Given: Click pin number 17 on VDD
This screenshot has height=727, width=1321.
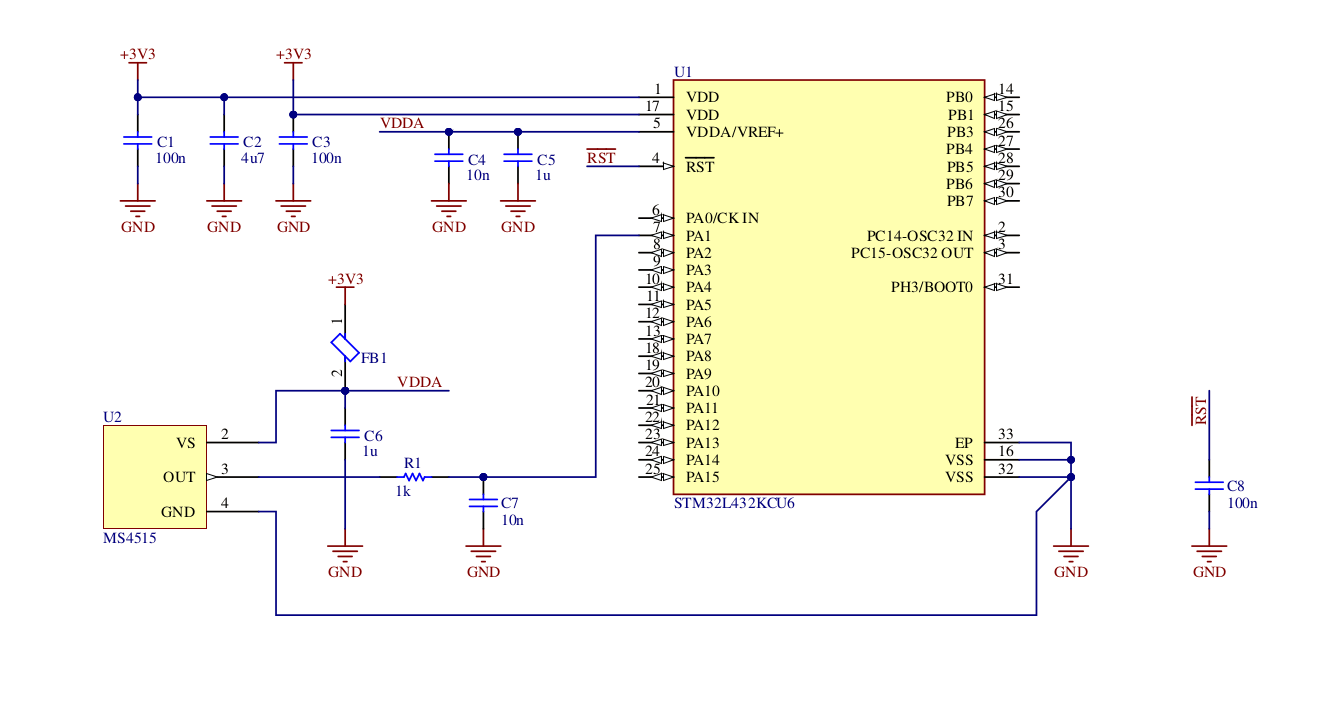Looking at the screenshot, I should tap(652, 106).
